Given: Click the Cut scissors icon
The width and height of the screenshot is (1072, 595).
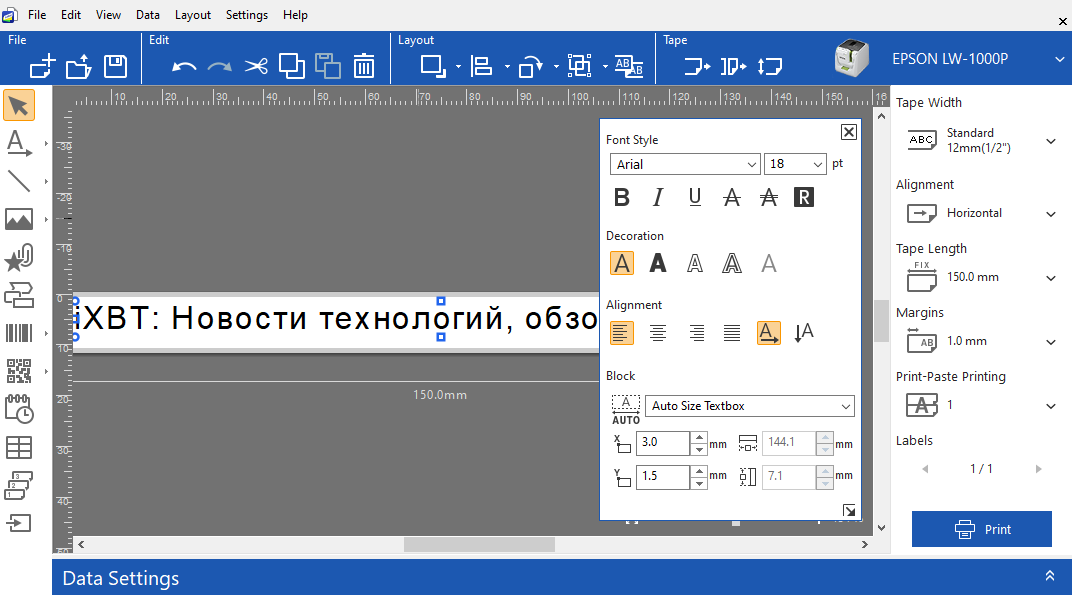Looking at the screenshot, I should [x=256, y=67].
